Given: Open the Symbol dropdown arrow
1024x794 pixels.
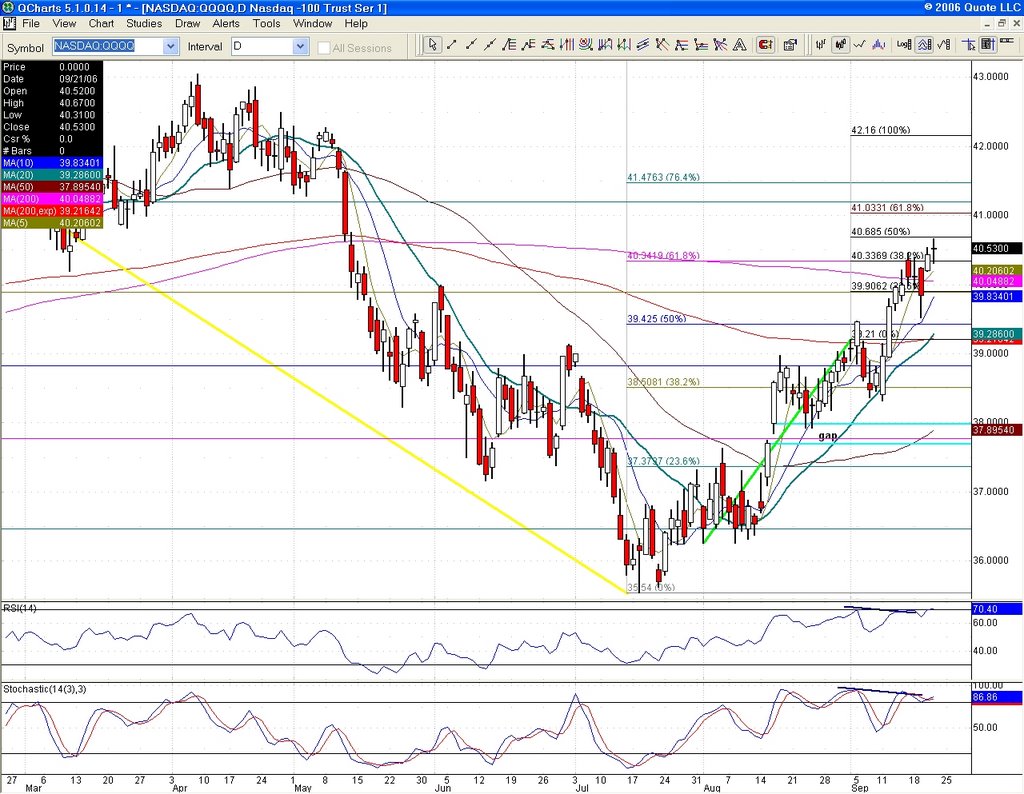Looking at the screenshot, I should (x=170, y=46).
